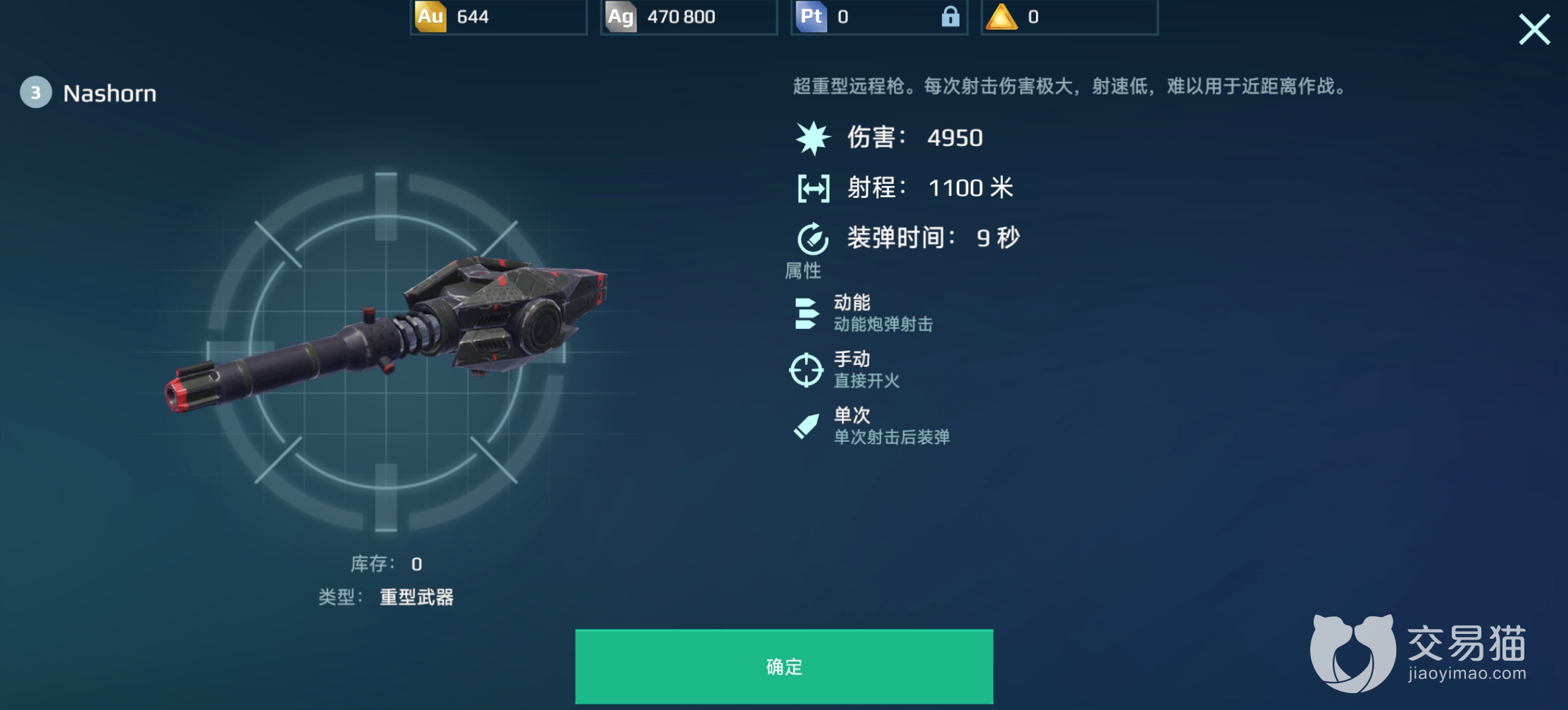Image resolution: width=1568 pixels, height=710 pixels.
Task: Click the single-shot bullet icon
Action: [807, 426]
